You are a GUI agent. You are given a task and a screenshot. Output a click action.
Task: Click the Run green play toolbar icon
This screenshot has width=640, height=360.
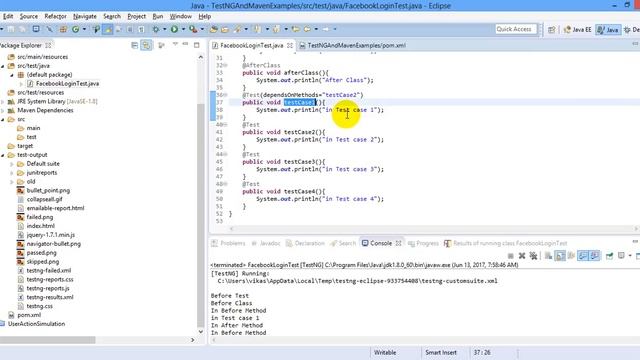tap(174, 29)
